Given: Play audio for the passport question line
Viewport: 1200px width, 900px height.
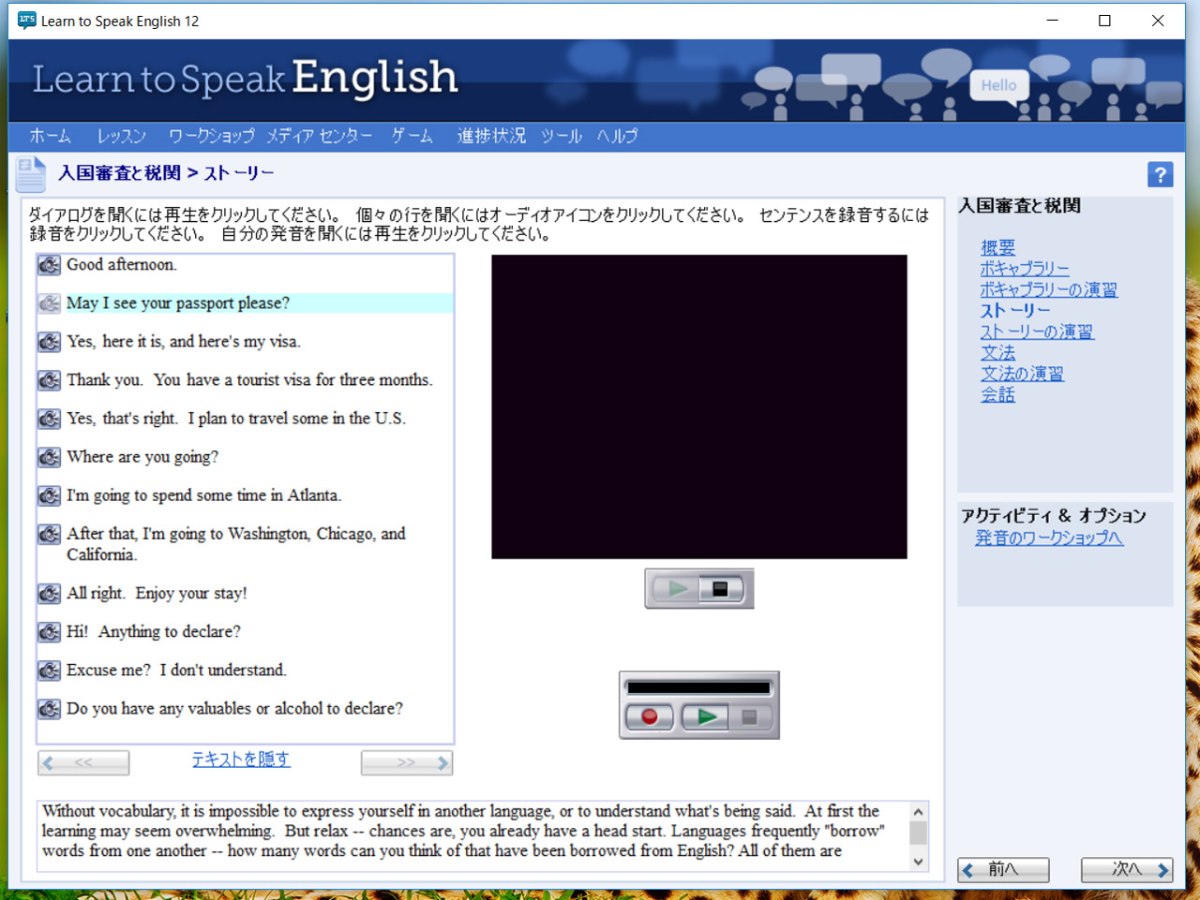Looking at the screenshot, I should point(48,302).
